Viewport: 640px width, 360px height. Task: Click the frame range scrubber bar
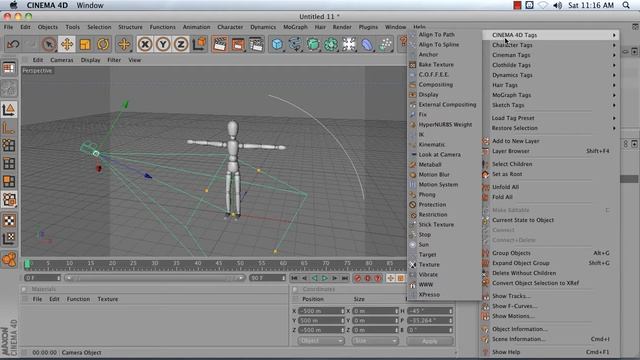coord(155,278)
